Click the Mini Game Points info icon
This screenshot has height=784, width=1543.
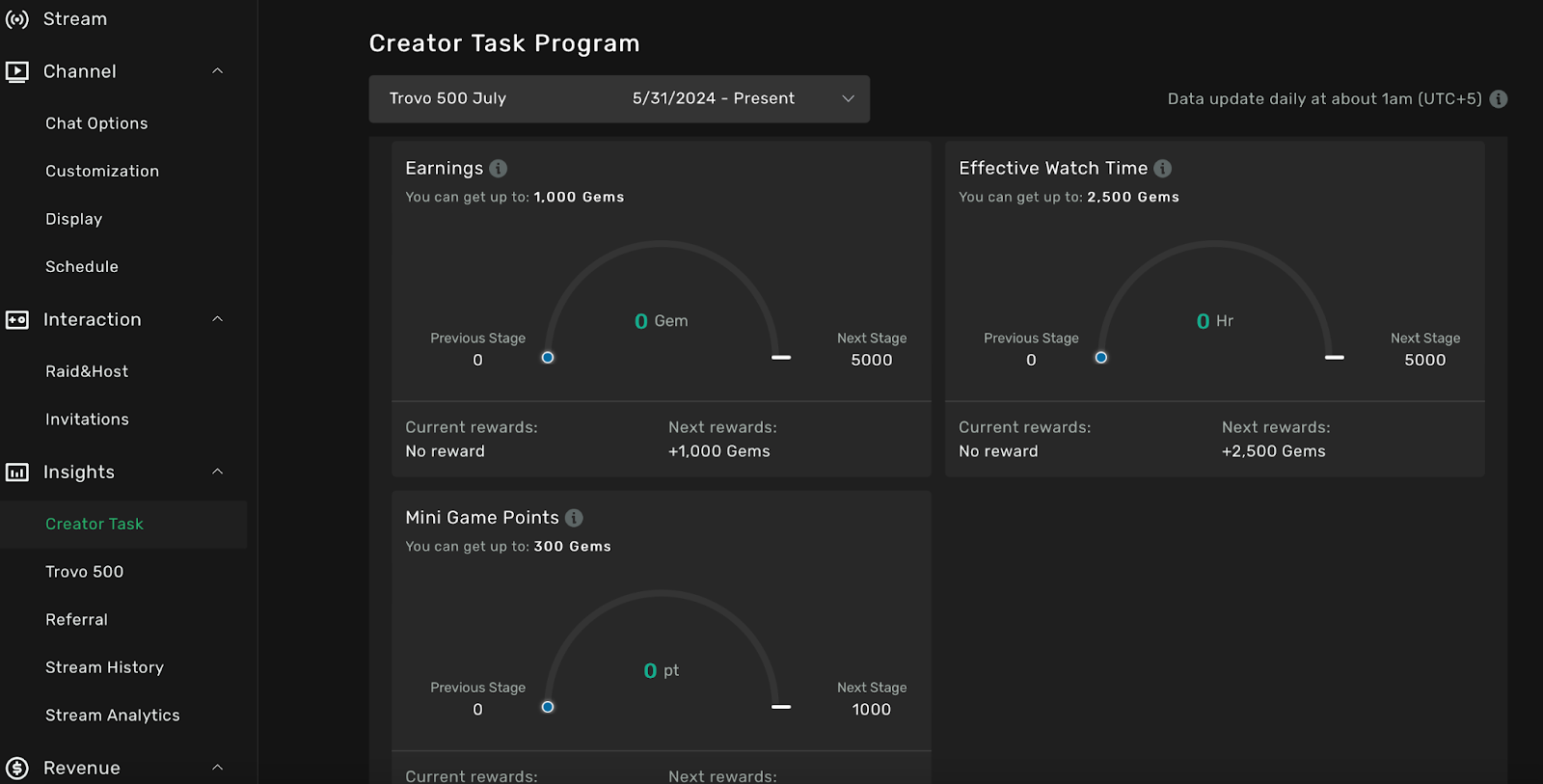(574, 518)
